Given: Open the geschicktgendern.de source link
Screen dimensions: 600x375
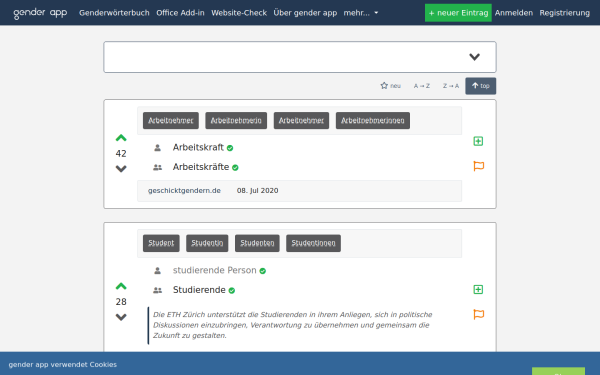Looking at the screenshot, I should click(x=184, y=191).
